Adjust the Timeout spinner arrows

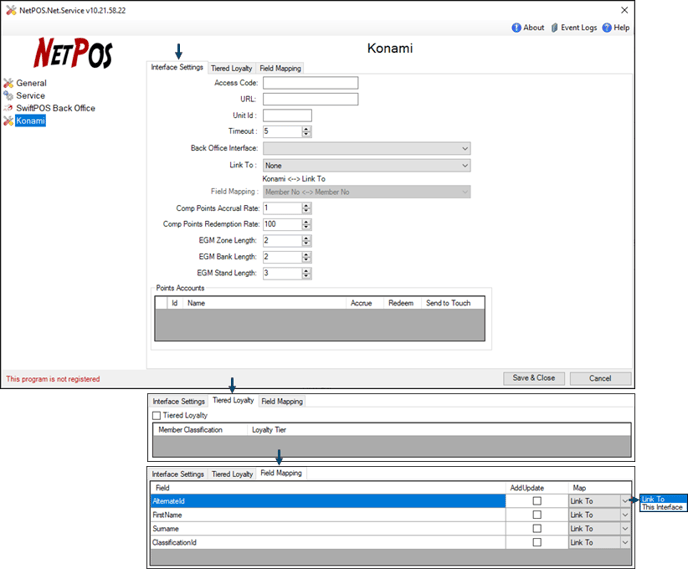(x=306, y=131)
